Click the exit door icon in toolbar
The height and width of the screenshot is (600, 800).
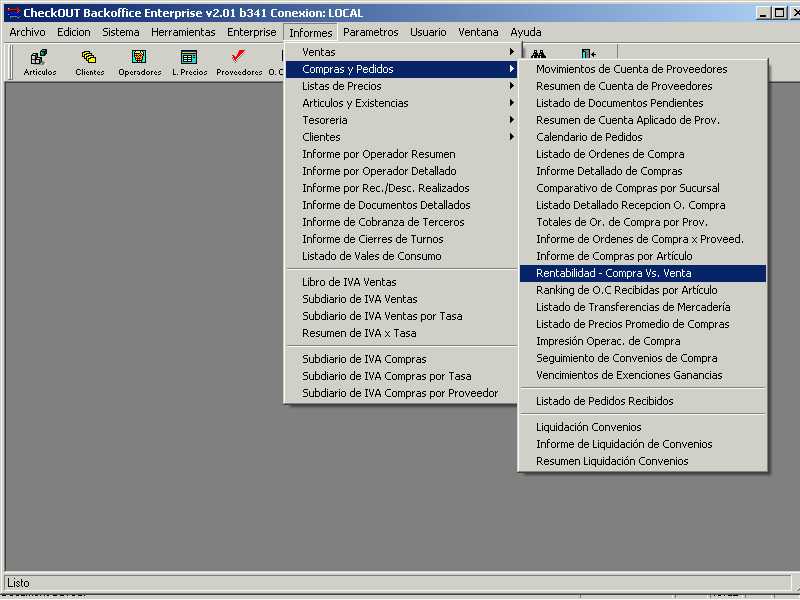(588, 54)
